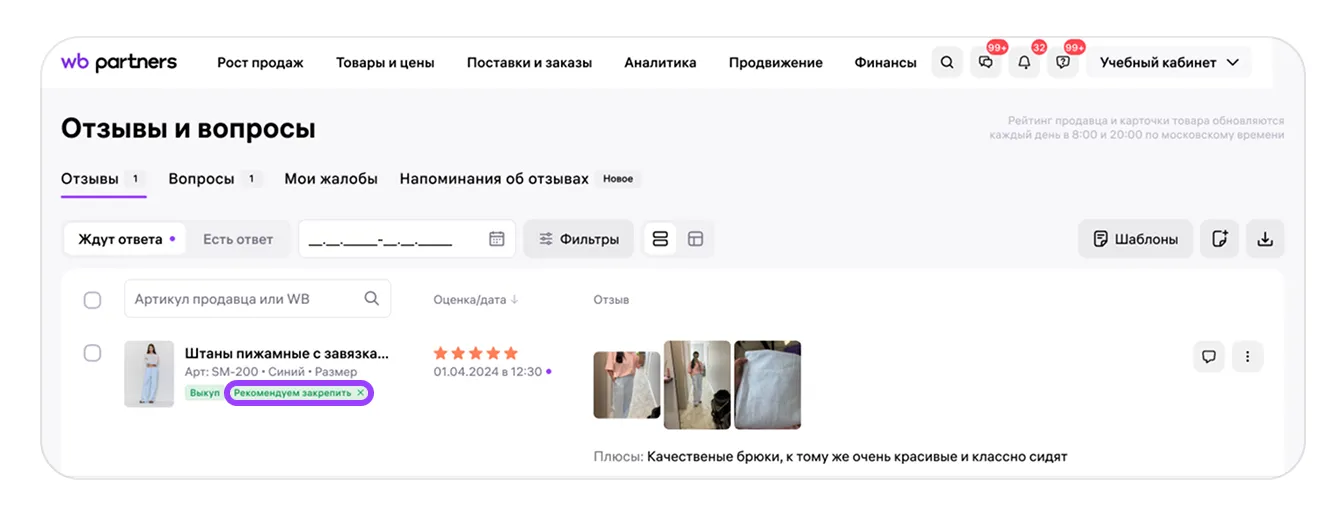Click the date 01.04.2024 в 12:30
Viewport: 1344px width, 516px height.
tap(487, 372)
